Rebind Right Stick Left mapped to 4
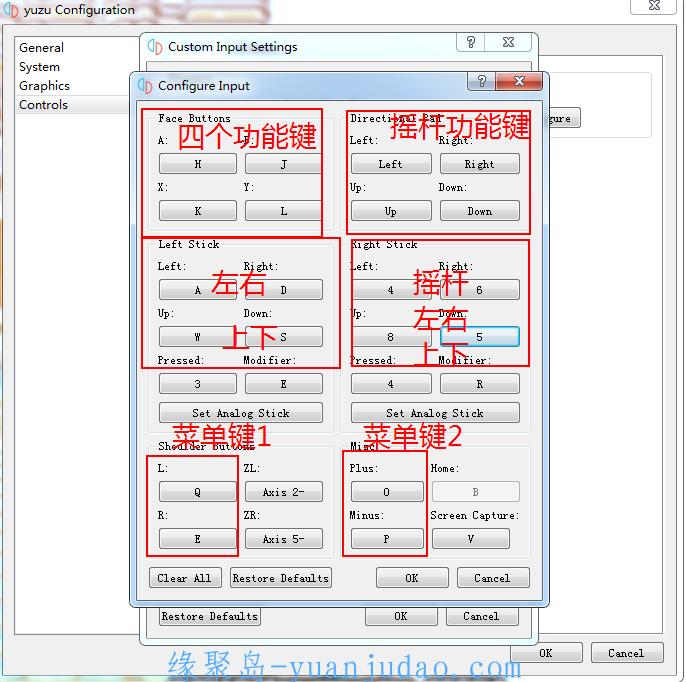 pyautogui.click(x=391, y=290)
